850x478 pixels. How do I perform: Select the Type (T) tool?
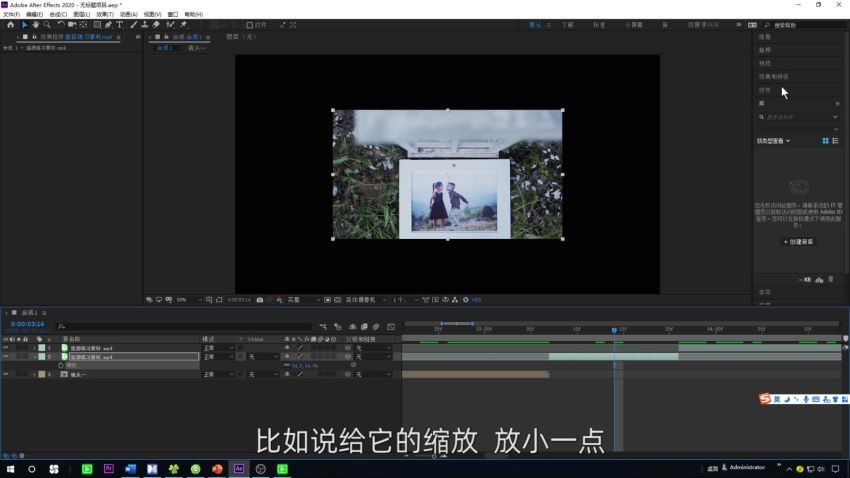120,25
